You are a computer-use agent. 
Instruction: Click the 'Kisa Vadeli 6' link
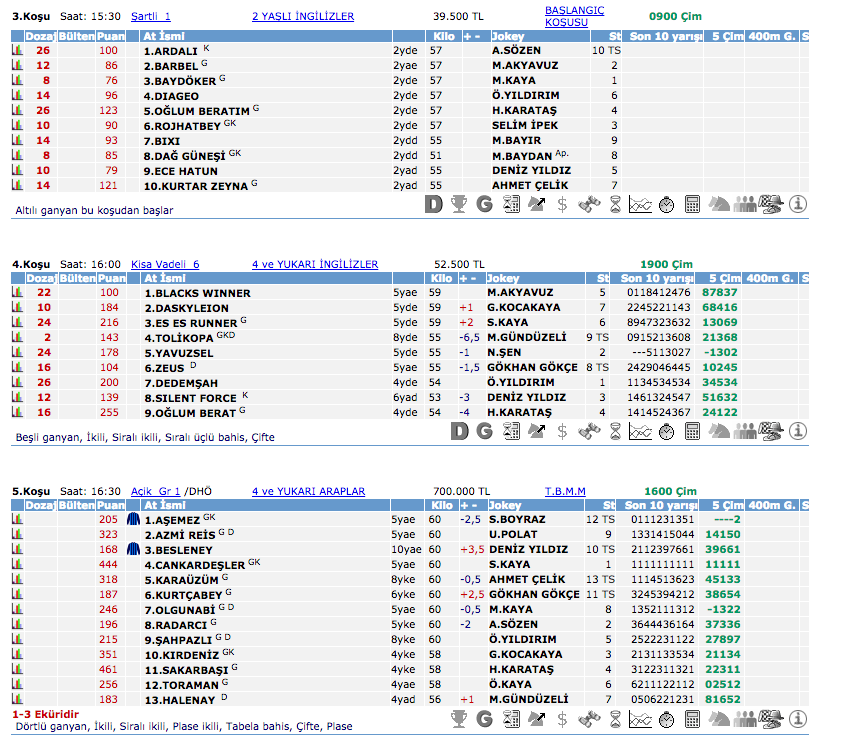(165, 264)
